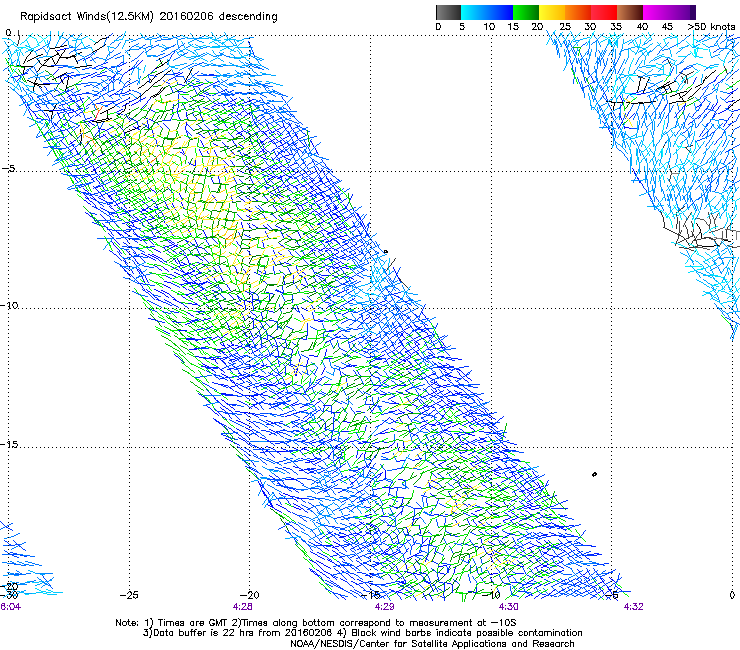The image size is (740, 650).
Task: Click the "0" longitude label on bottom axis
Action: (732, 595)
